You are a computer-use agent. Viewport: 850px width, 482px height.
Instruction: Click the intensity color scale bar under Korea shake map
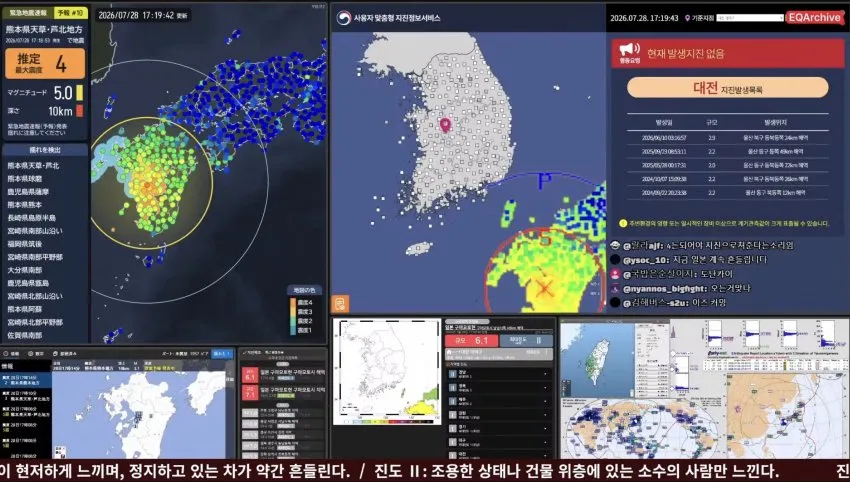click(x=387, y=421)
